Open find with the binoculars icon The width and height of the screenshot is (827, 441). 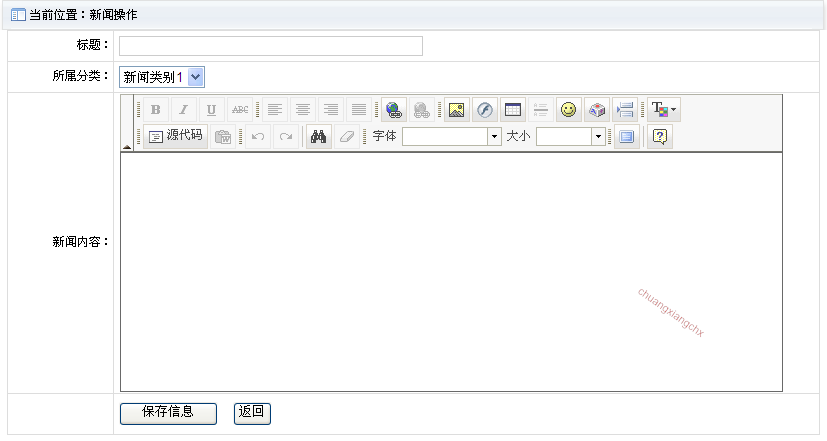point(319,136)
